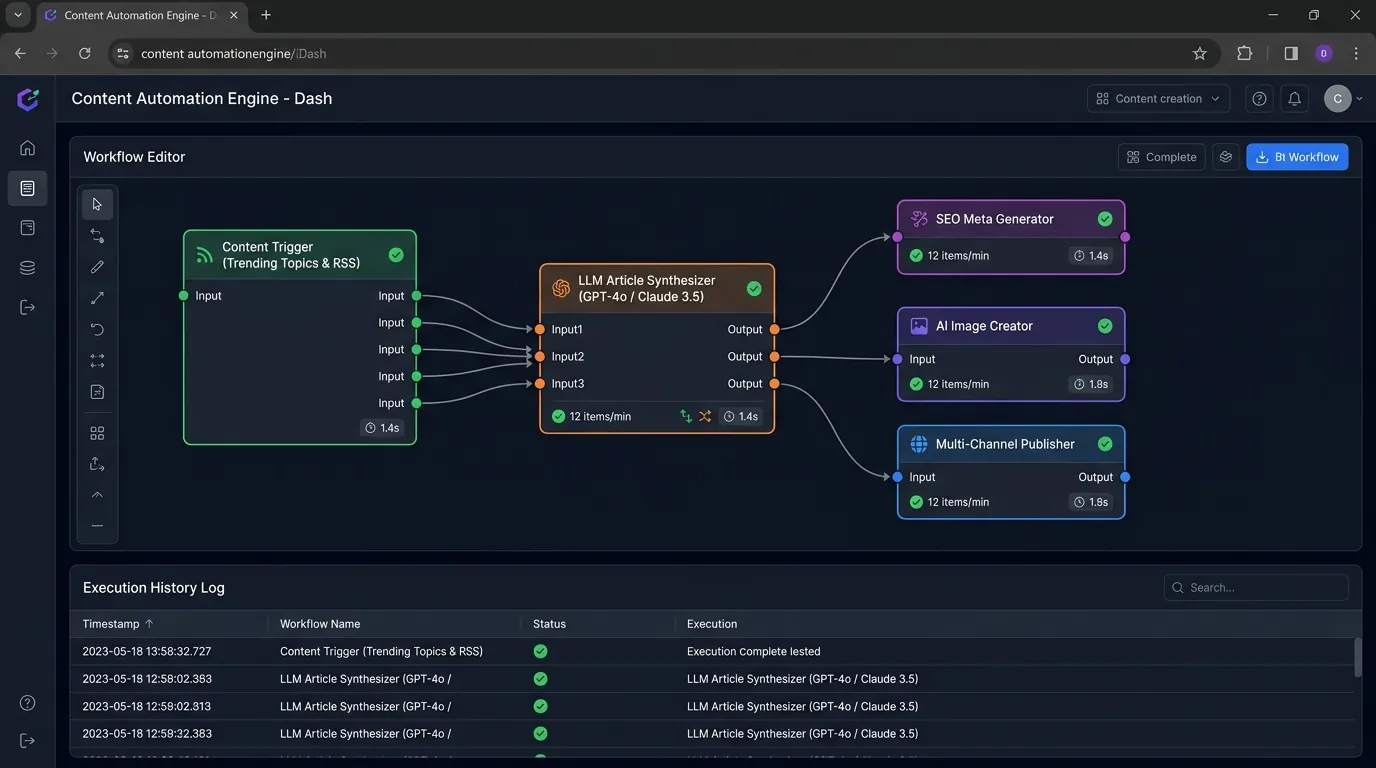This screenshot has height=768, width=1376.
Task: Pick the pencil edit tool in the editor toolbar
Action: [x=97, y=267]
